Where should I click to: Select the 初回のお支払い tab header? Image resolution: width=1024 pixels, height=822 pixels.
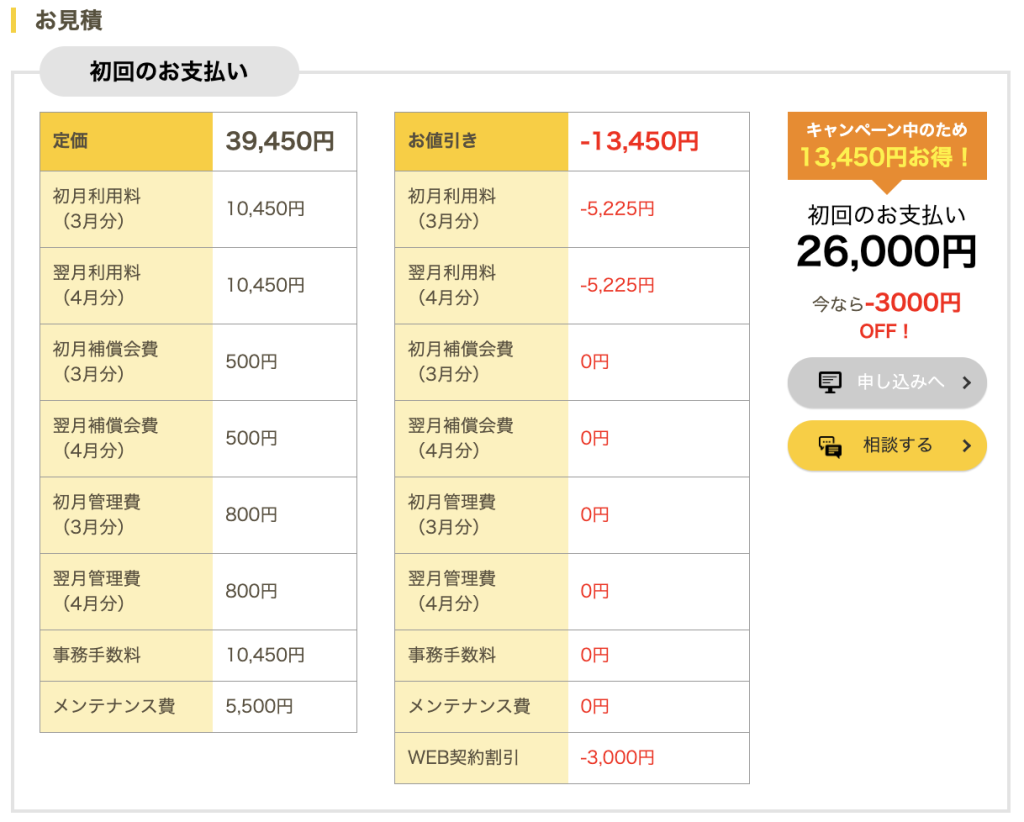pyautogui.click(x=169, y=72)
